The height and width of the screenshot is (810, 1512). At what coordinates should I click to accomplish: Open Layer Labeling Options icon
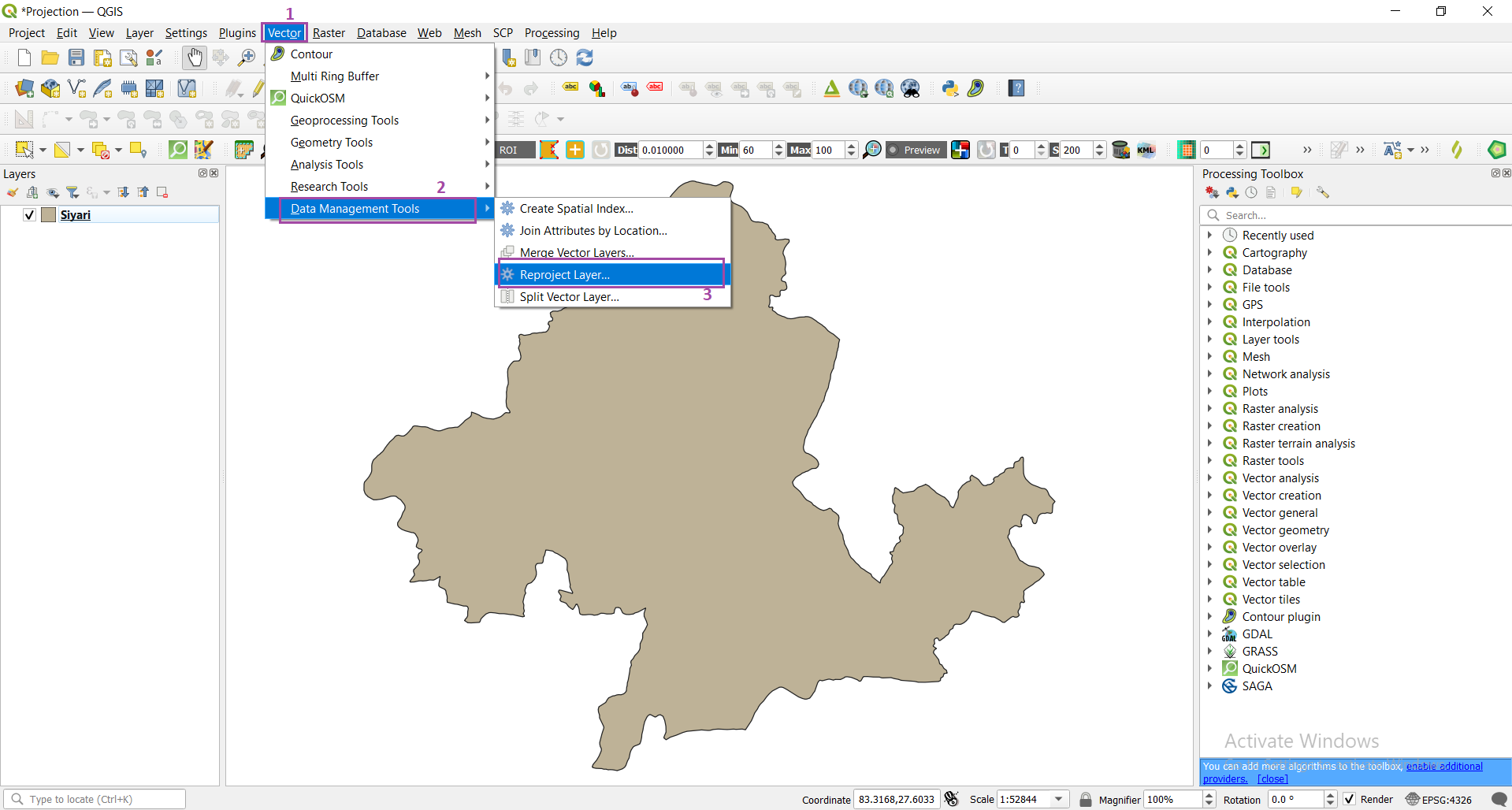coord(570,87)
